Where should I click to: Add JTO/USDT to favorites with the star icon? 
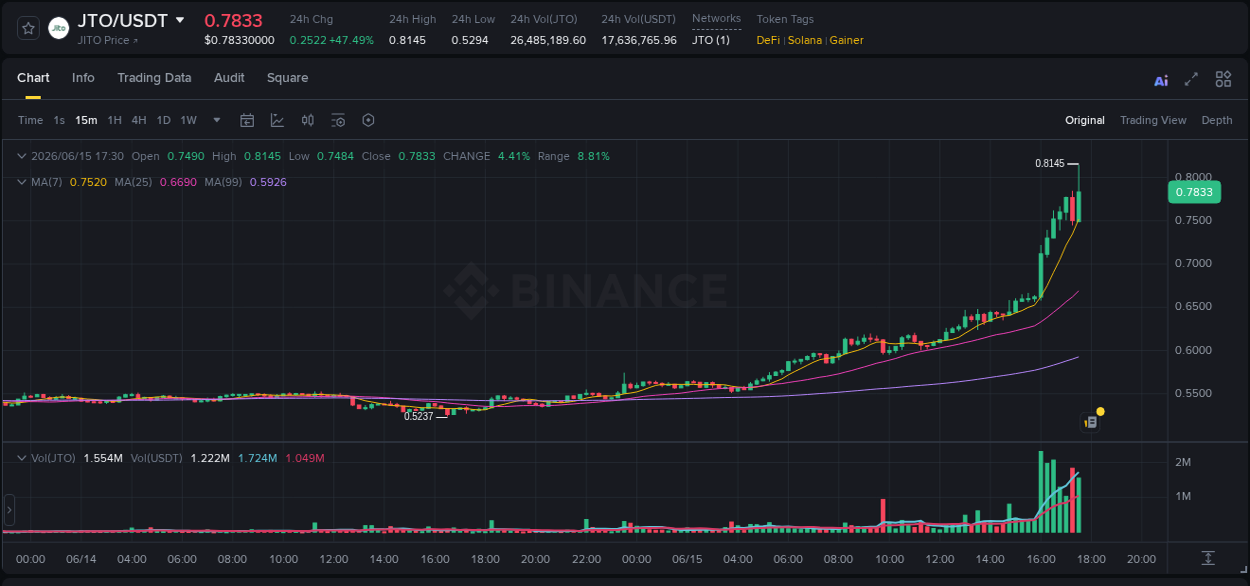pyautogui.click(x=28, y=28)
